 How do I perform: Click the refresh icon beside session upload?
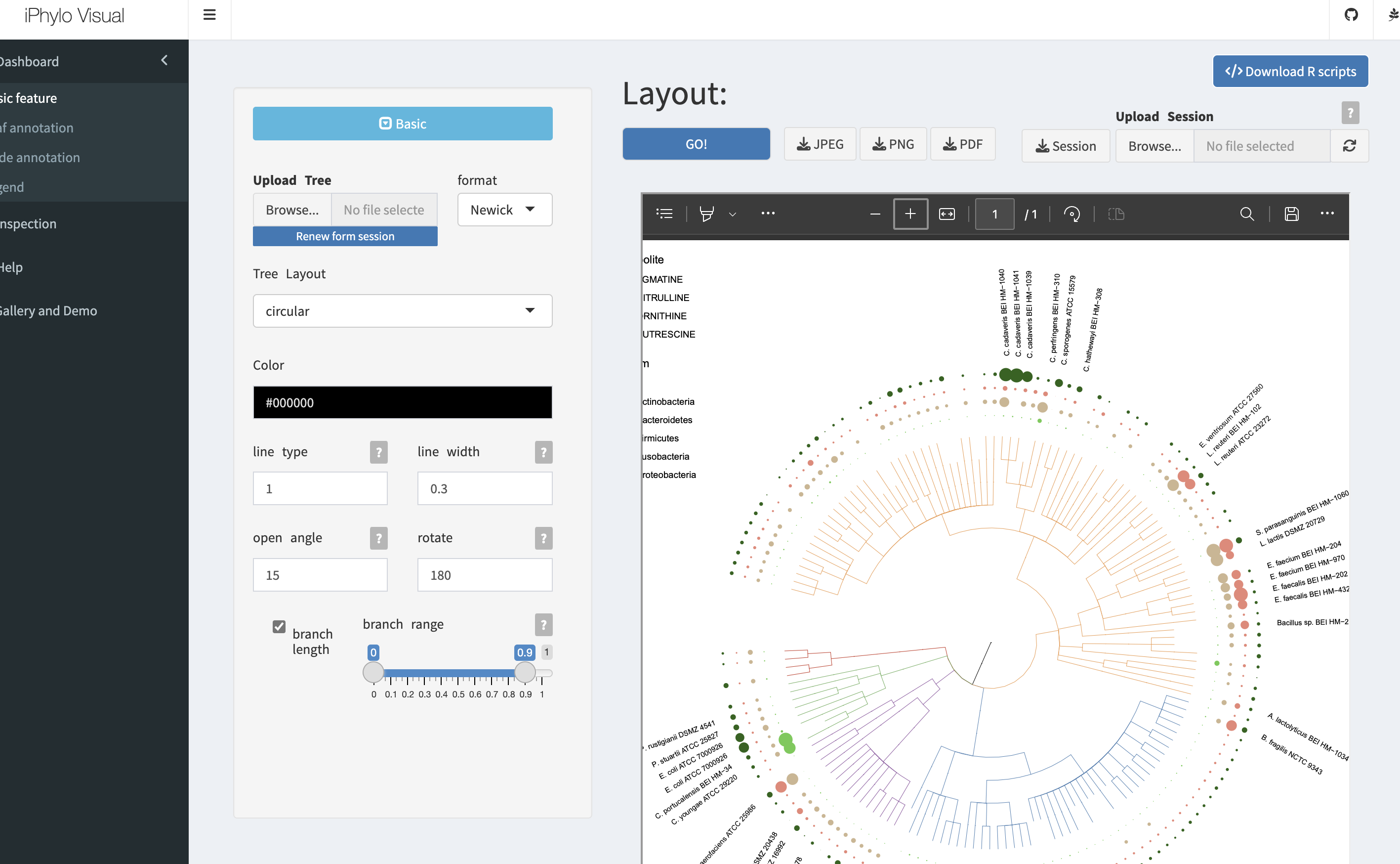click(x=1349, y=146)
